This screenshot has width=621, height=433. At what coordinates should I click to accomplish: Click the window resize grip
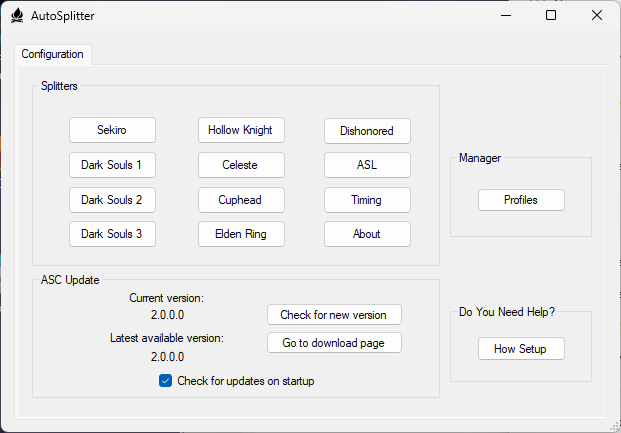615,426
